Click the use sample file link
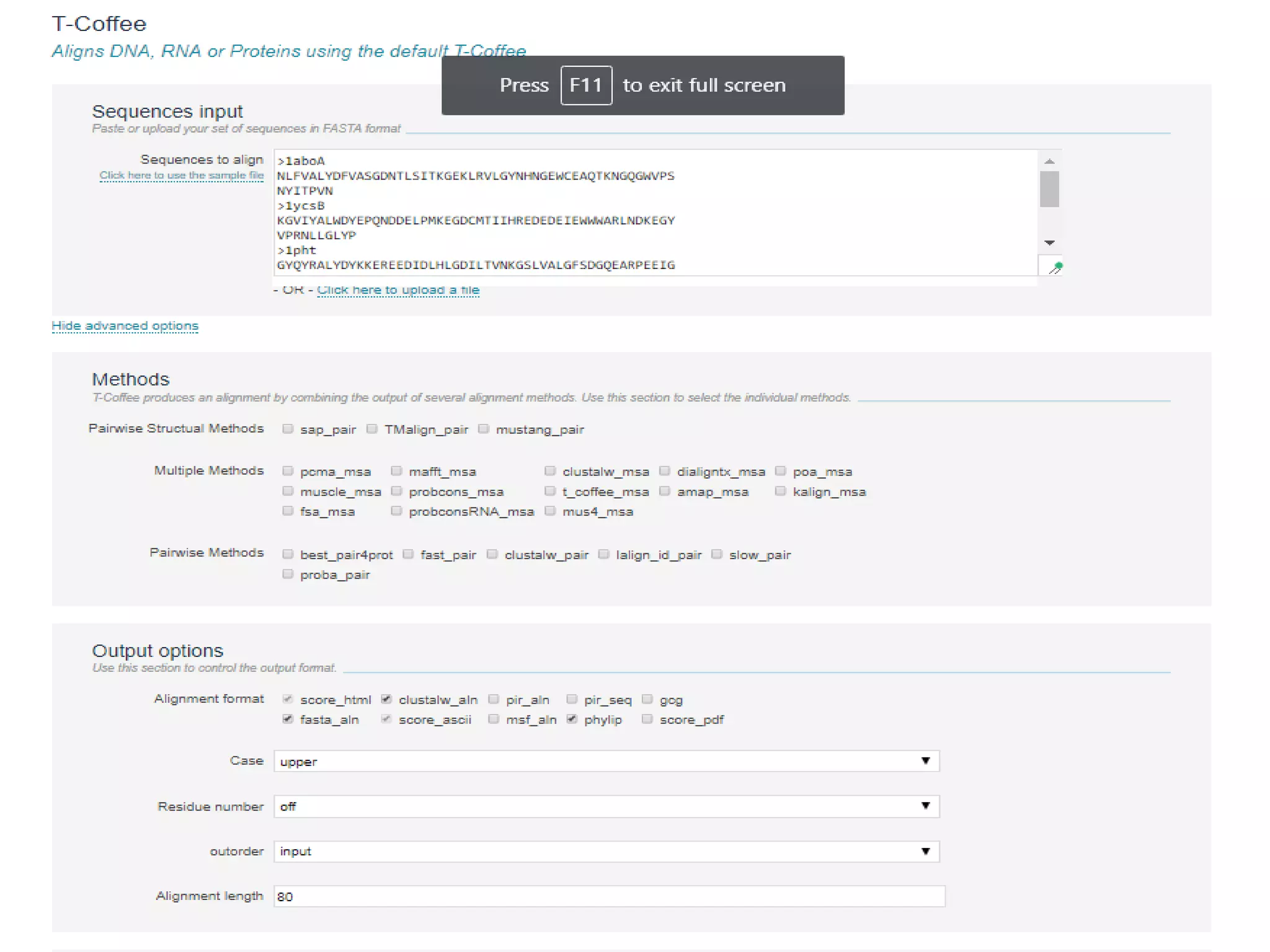The image size is (1270, 952). pyautogui.click(x=181, y=175)
